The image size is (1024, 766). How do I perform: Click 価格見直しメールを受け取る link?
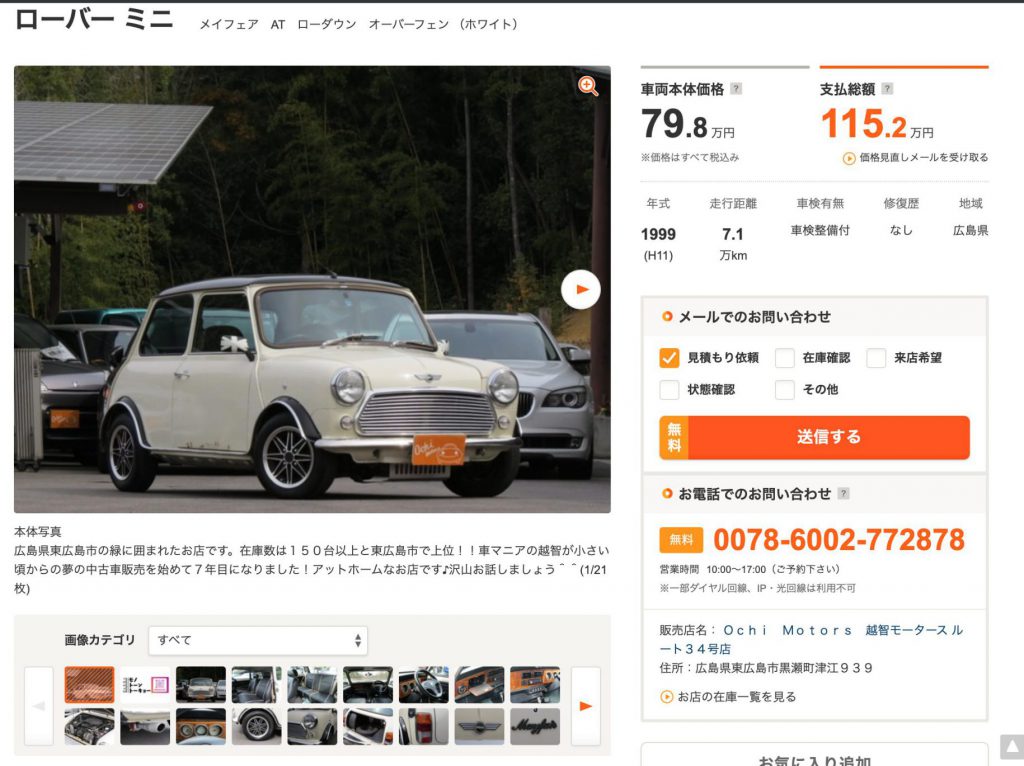pos(916,157)
